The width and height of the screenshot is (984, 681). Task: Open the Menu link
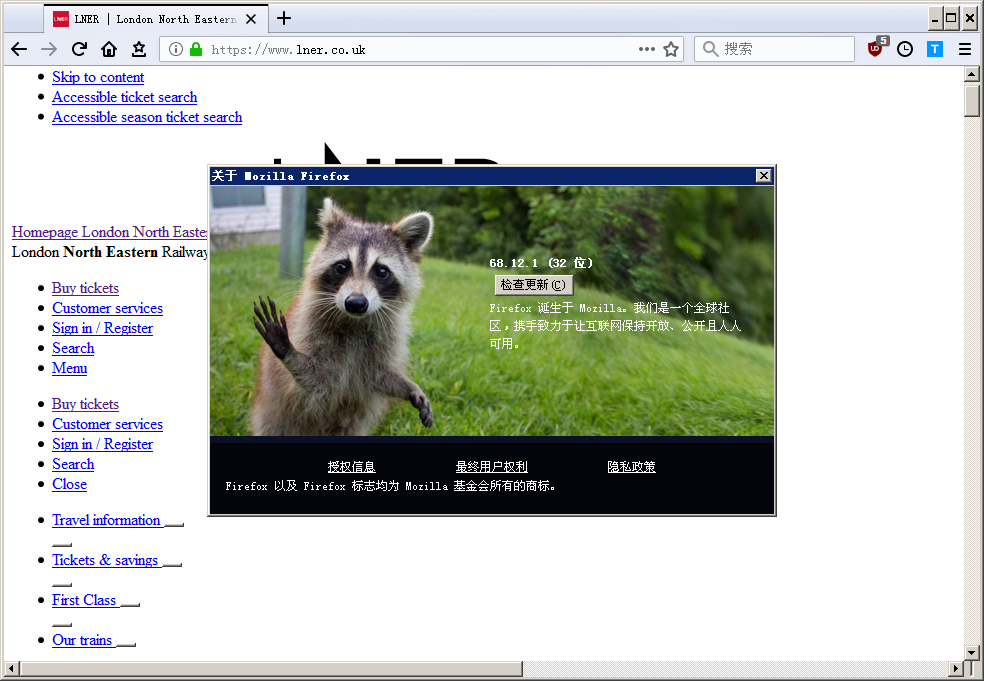70,368
